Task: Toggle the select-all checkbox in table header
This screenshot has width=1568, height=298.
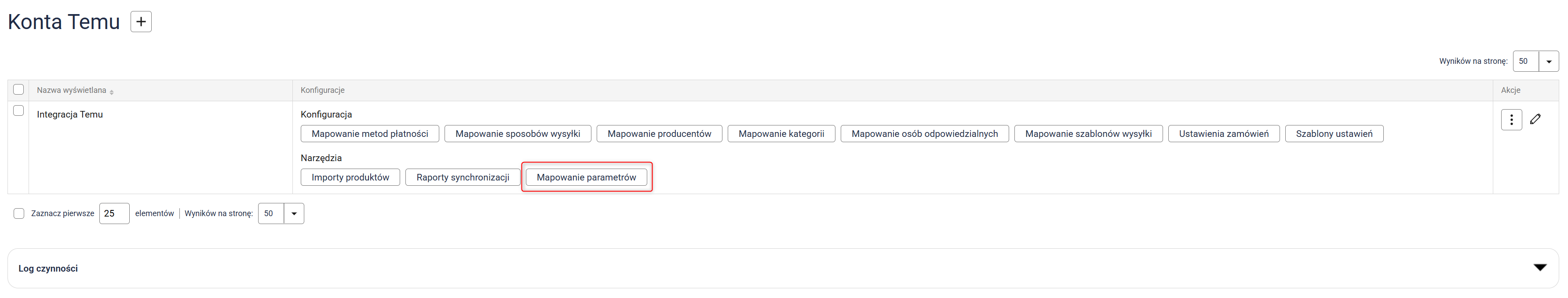Action: (18, 90)
